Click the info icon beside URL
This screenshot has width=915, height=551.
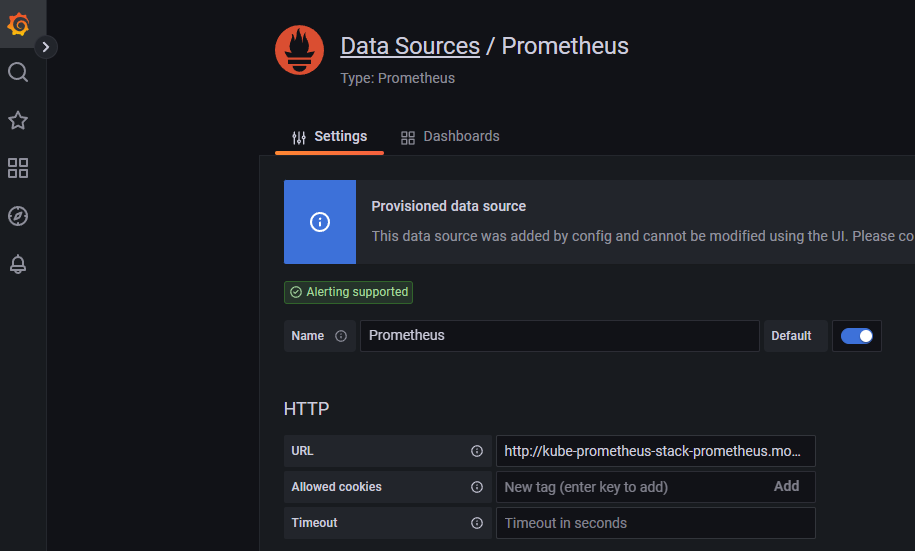click(x=477, y=451)
